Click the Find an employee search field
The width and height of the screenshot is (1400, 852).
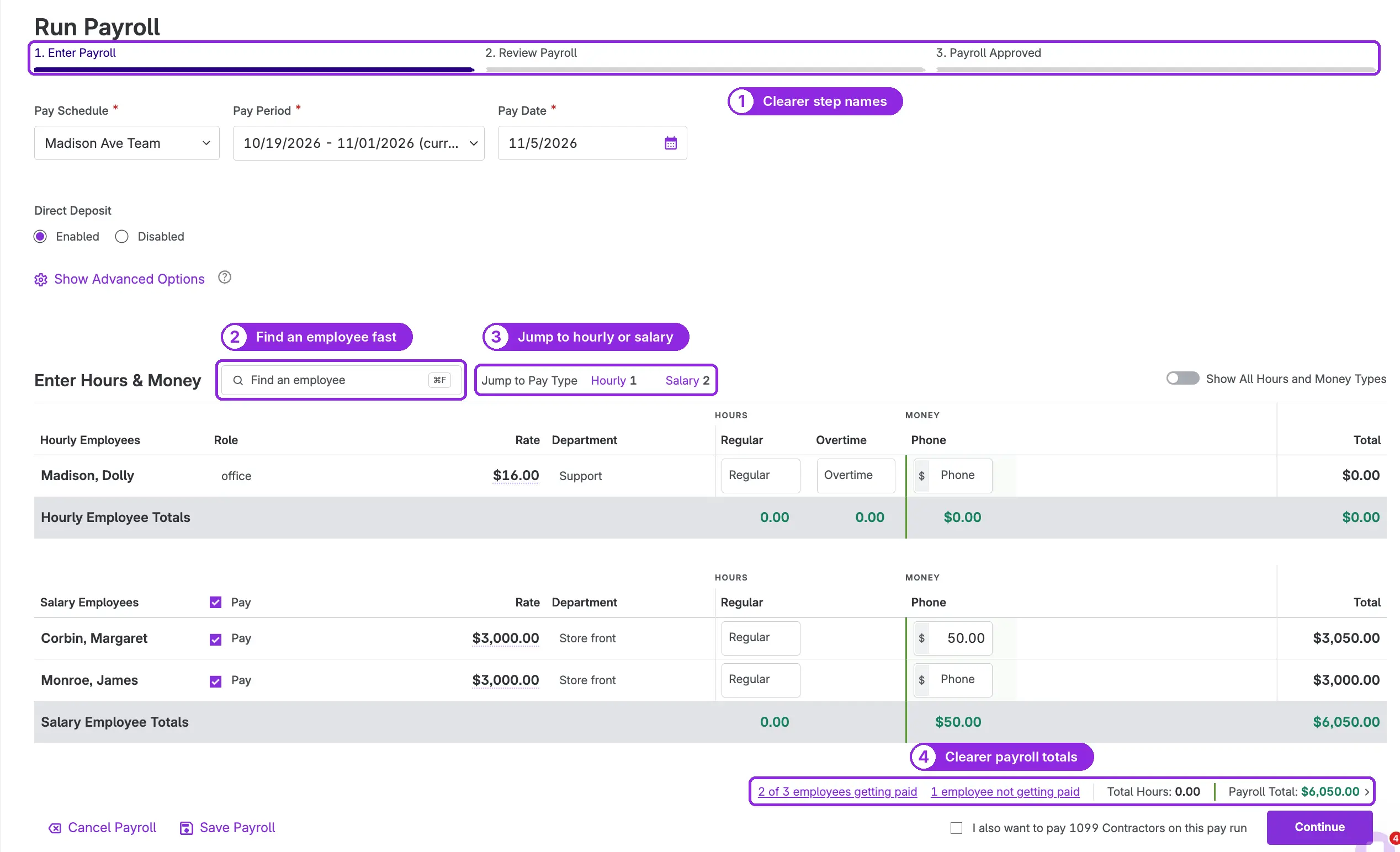coord(341,380)
